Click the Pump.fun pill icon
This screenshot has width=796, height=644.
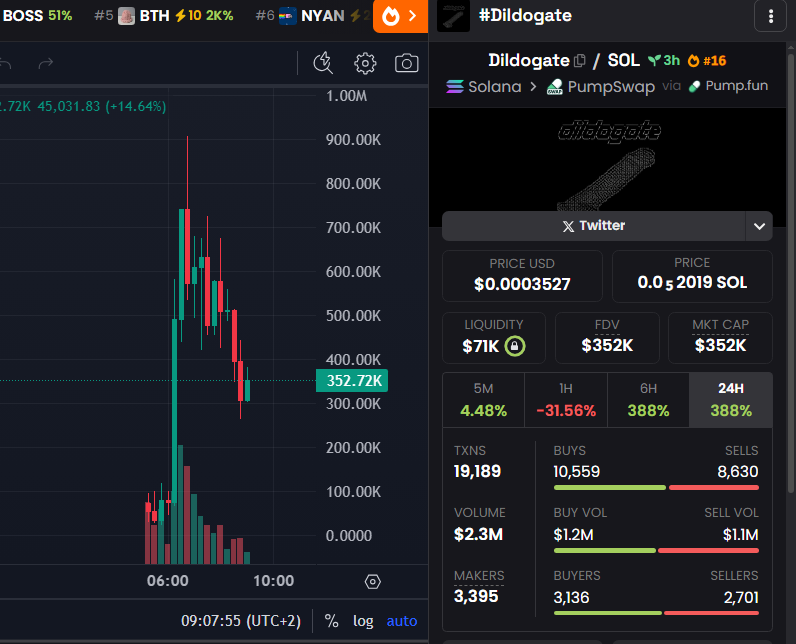[694, 87]
